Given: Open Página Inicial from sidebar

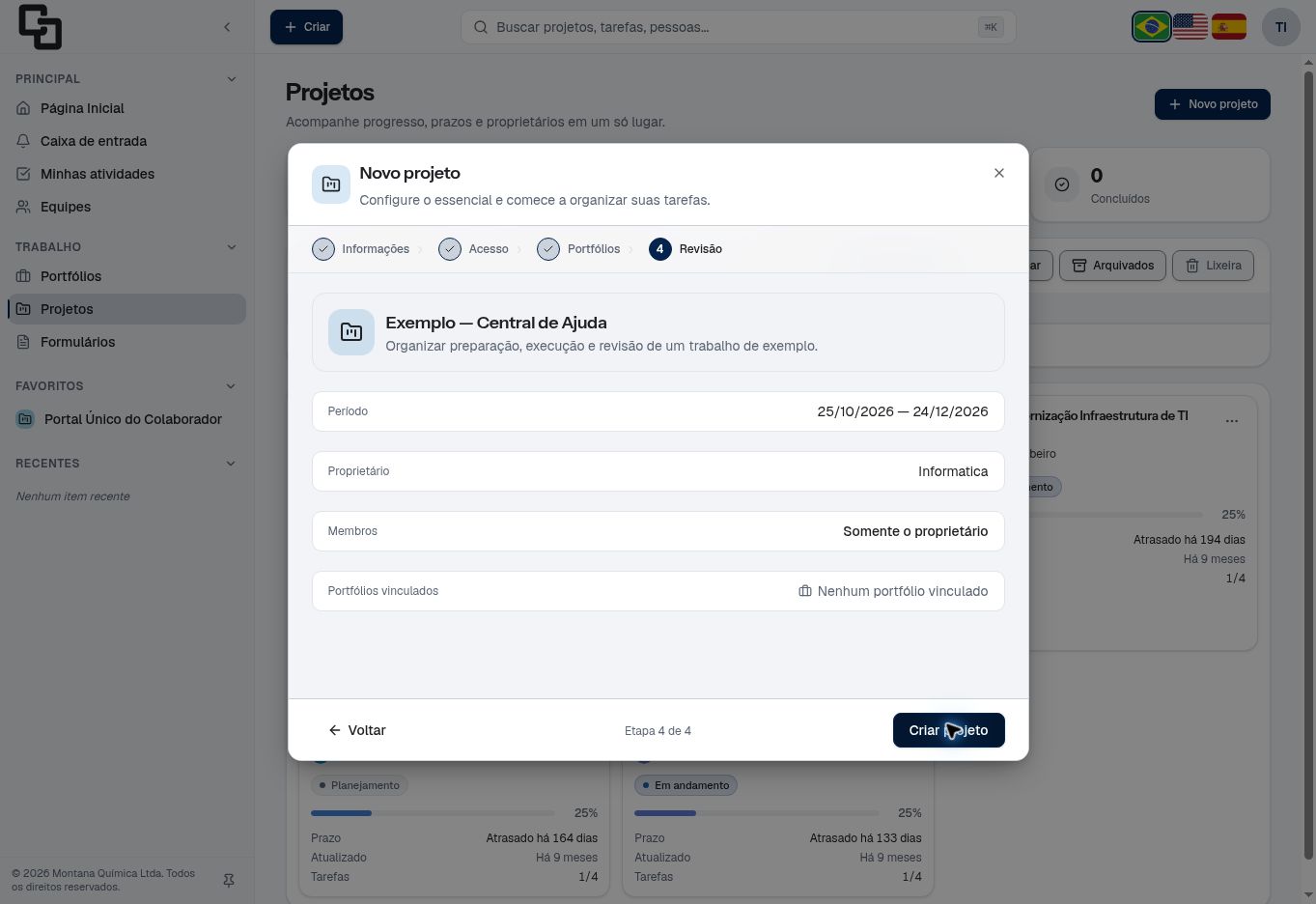Looking at the screenshot, I should tap(126, 108).
